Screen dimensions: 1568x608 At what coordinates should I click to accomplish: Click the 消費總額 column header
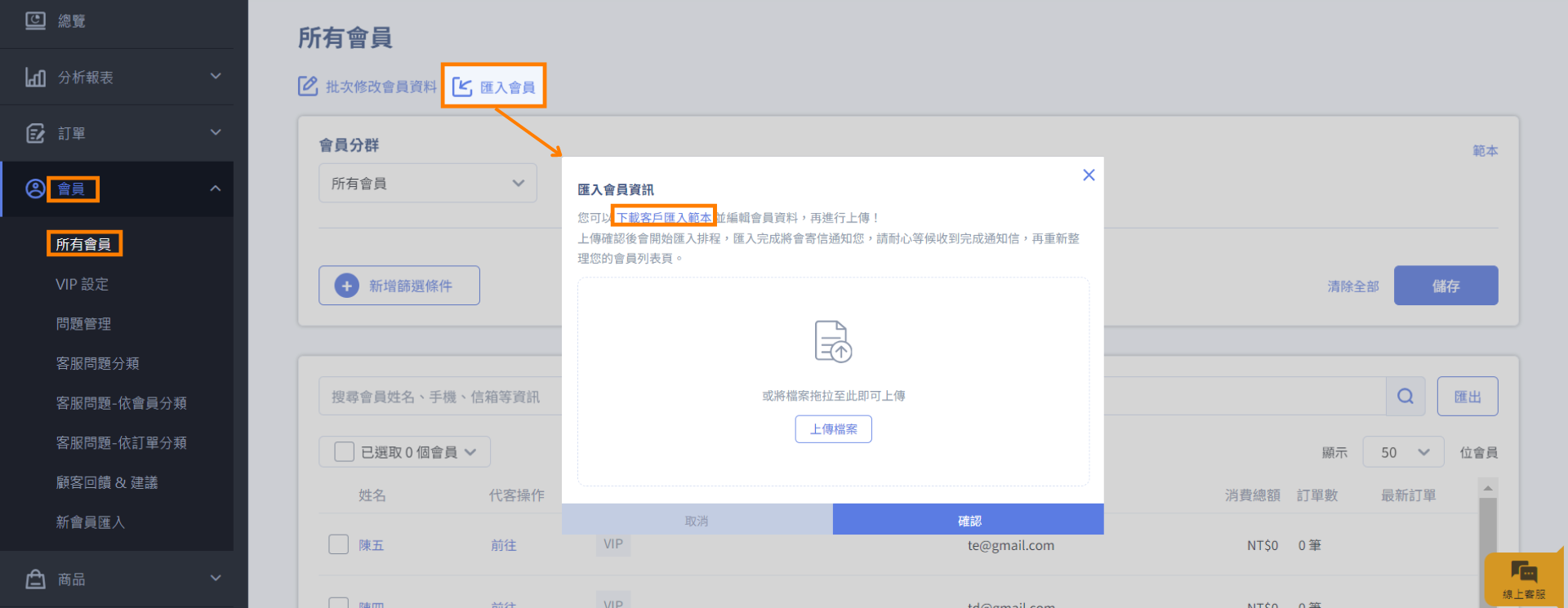click(x=1253, y=495)
